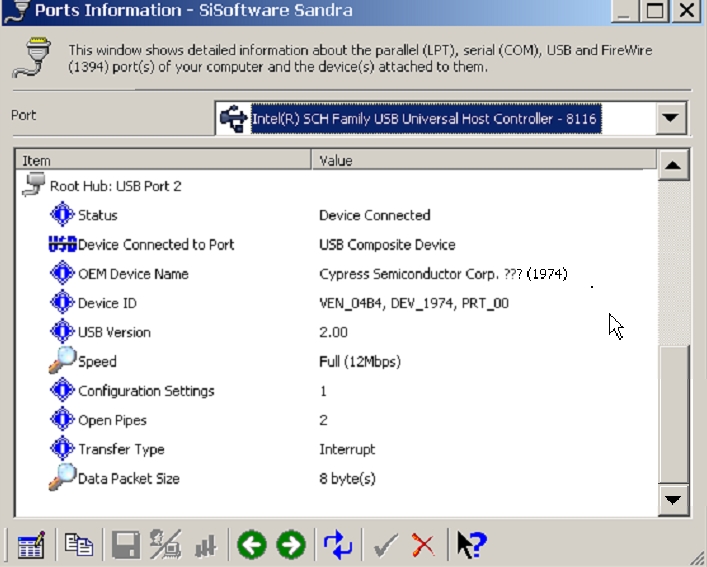Image resolution: width=707 pixels, height=567 pixels.
Task: Go forward with the green right arrow
Action: tap(291, 544)
